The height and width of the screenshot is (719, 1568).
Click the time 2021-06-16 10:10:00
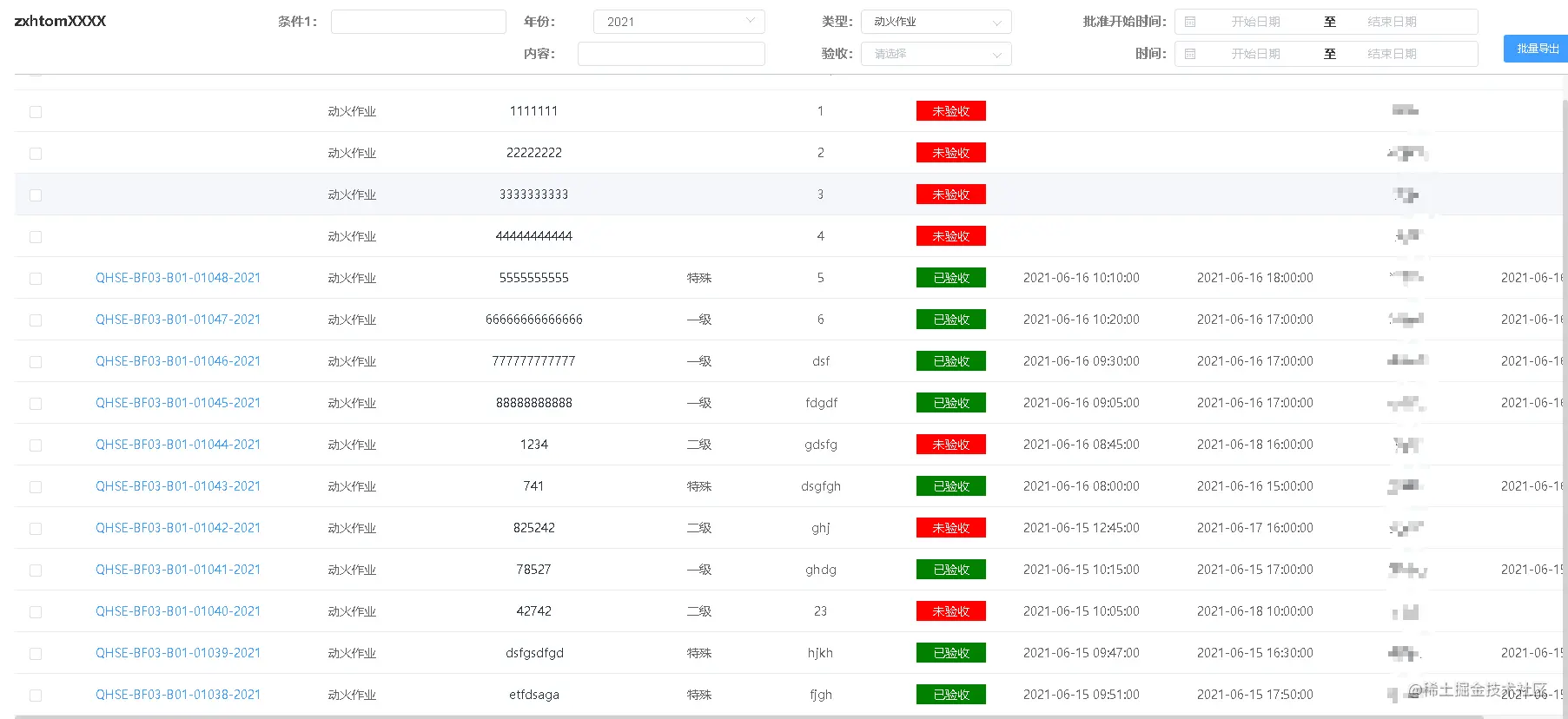coord(1082,278)
